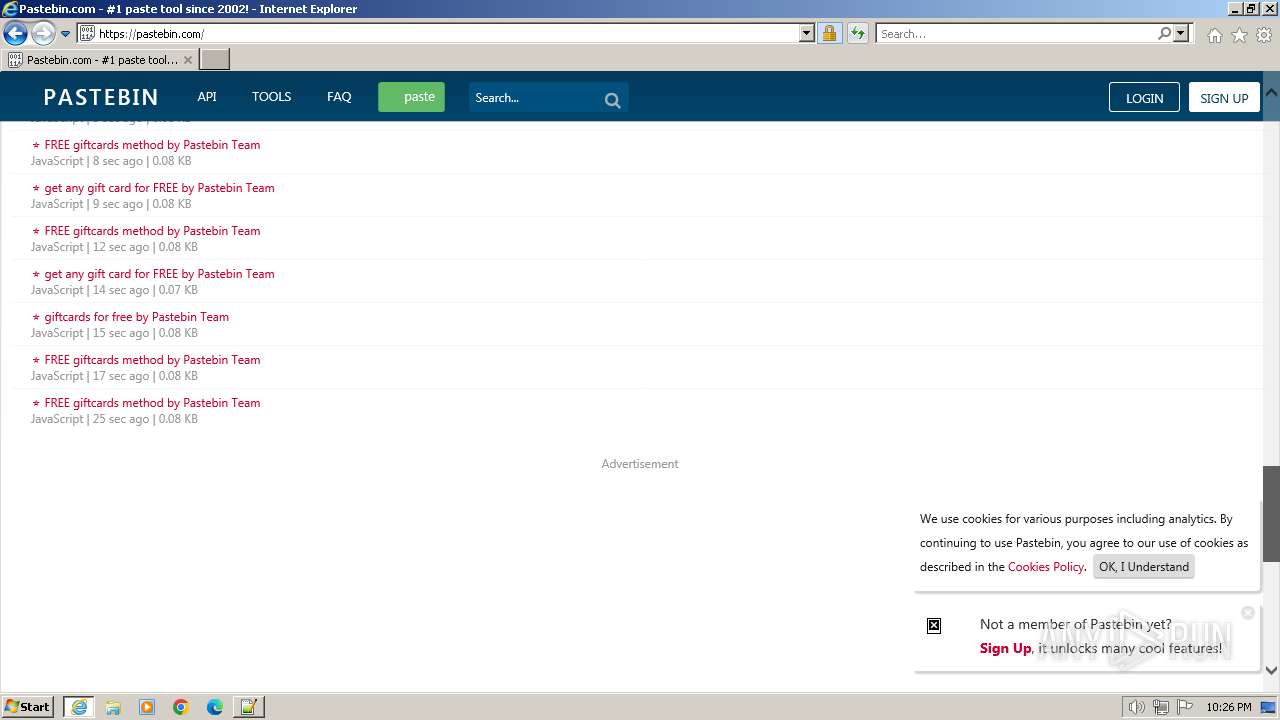Click the Pastebin search magnifier icon
The image size is (1280, 720).
tap(613, 100)
